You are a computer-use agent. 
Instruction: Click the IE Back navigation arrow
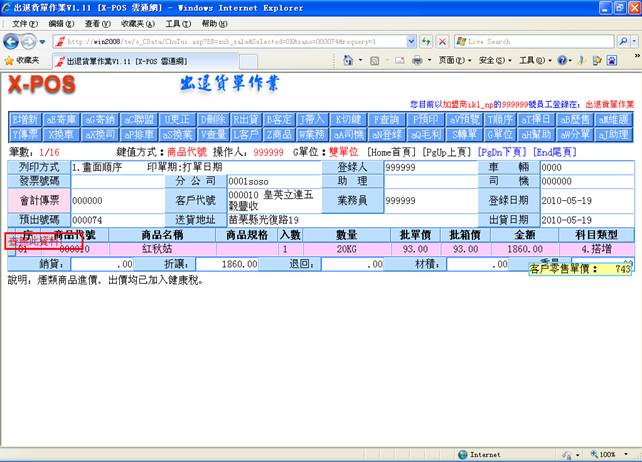pos(12,42)
